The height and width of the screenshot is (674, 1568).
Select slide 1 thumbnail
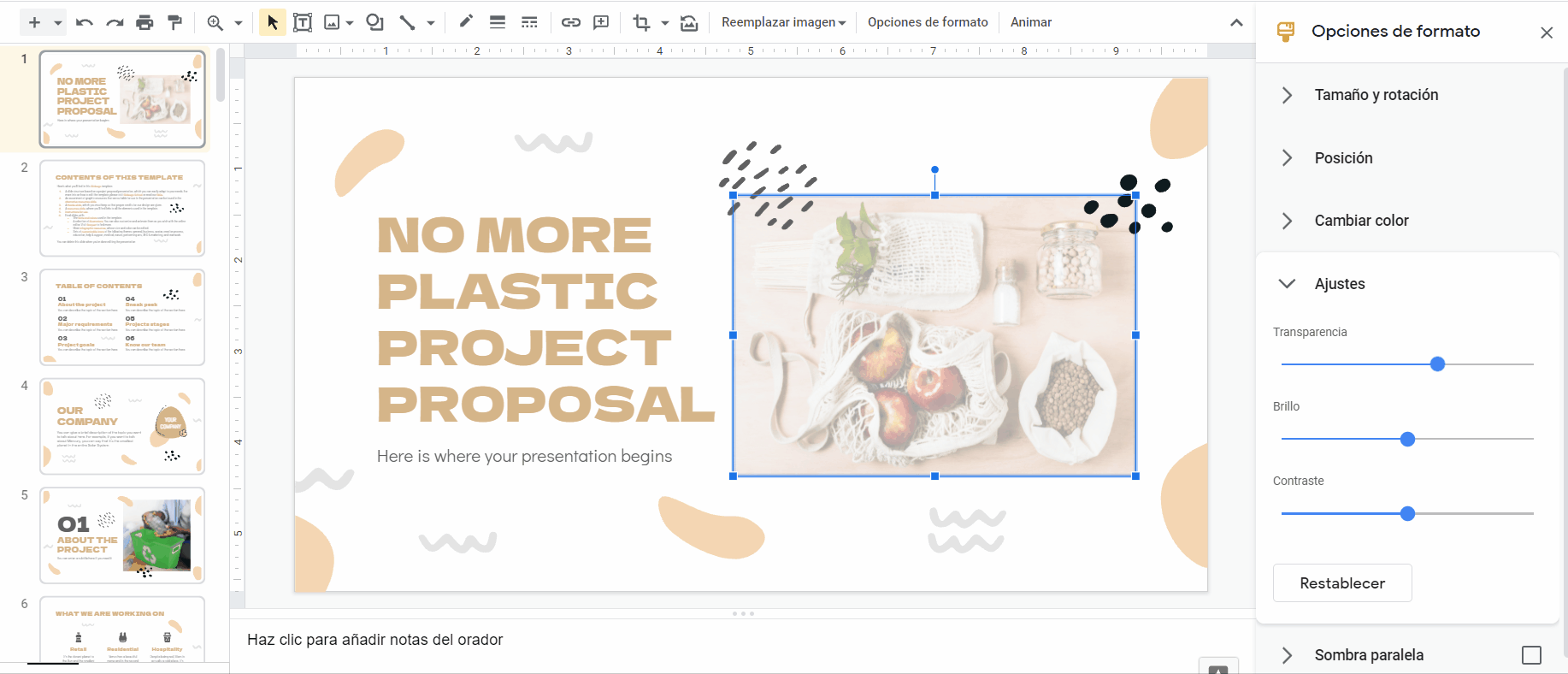pos(122,98)
